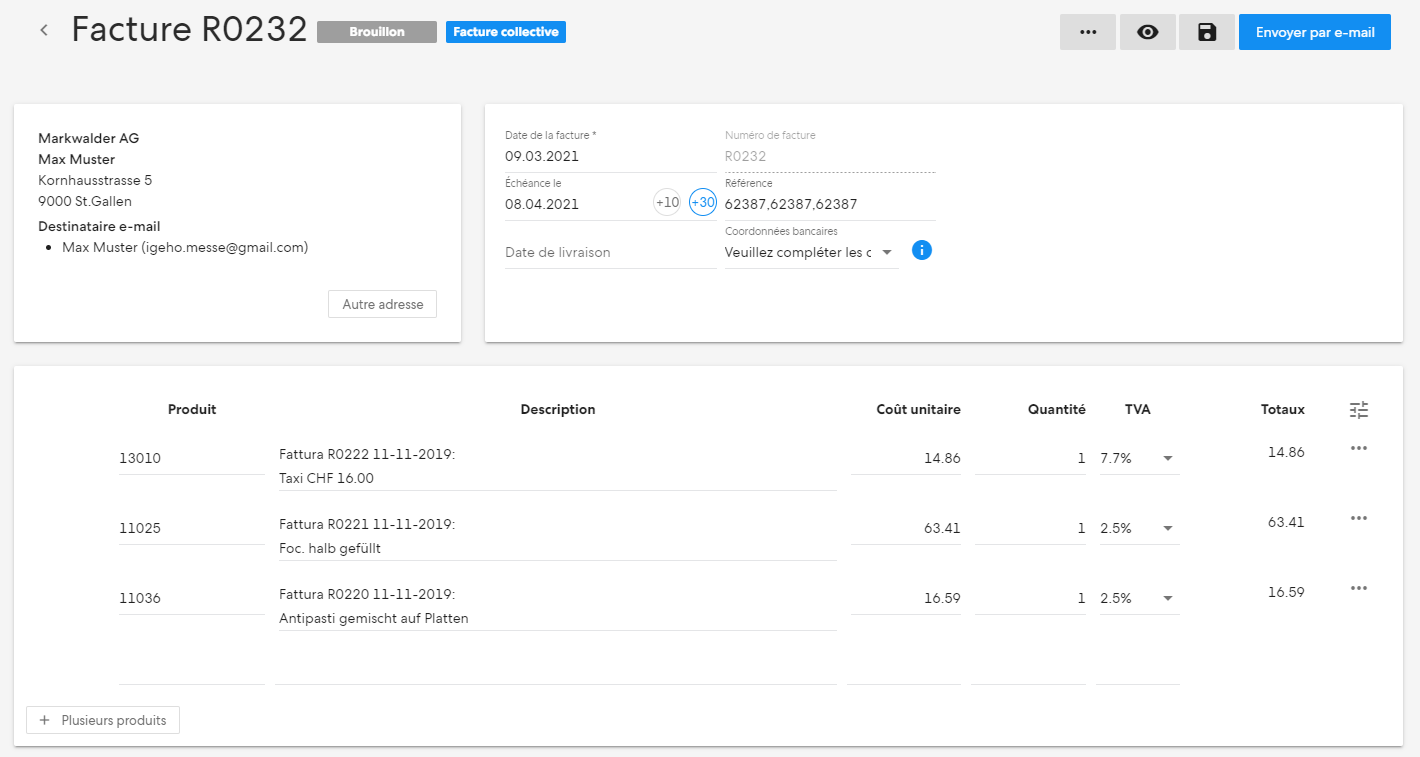Click the Facture collective tag
The width and height of the screenshot is (1420, 757).
506,32
